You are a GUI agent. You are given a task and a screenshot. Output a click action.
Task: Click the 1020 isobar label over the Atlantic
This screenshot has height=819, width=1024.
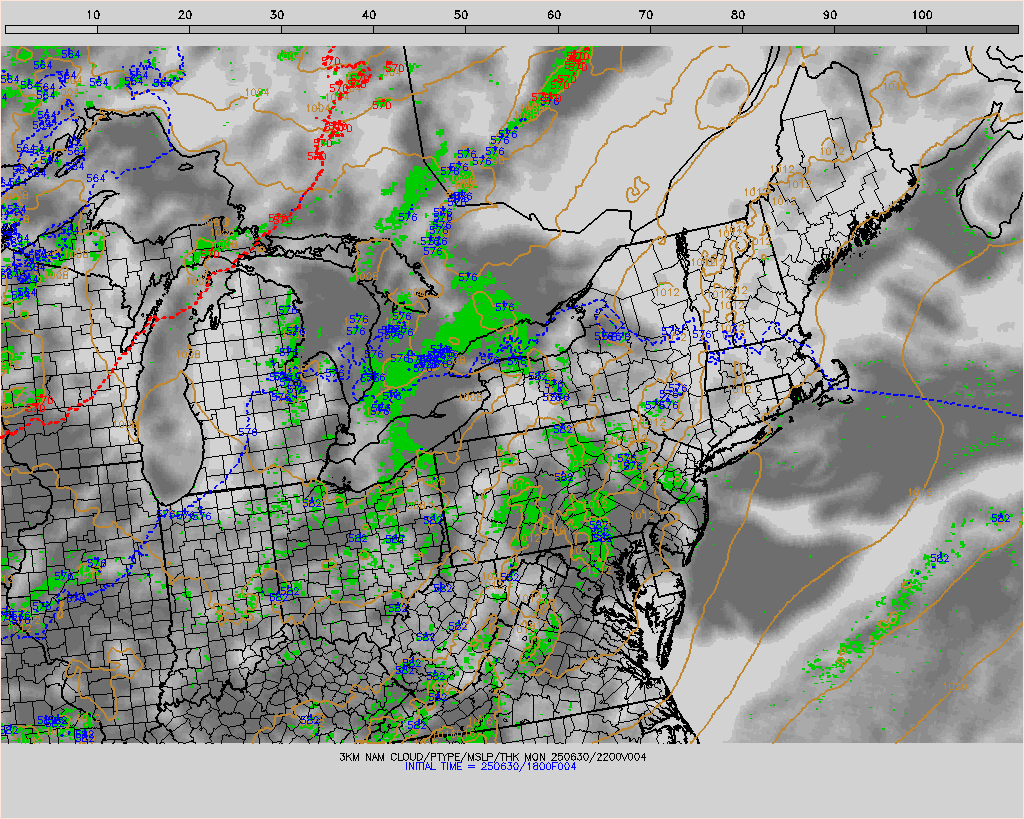point(954,686)
